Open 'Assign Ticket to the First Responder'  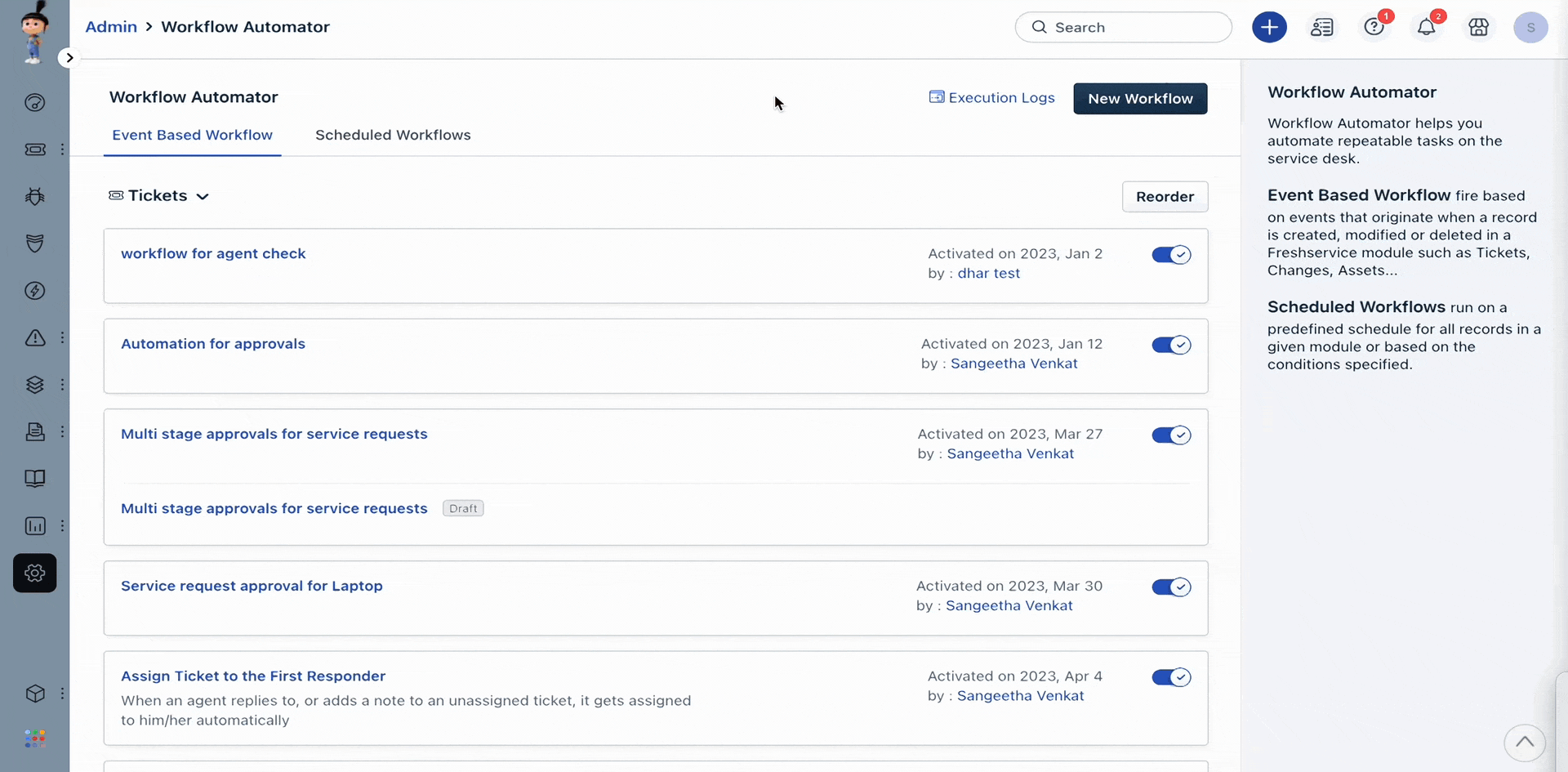coord(253,676)
